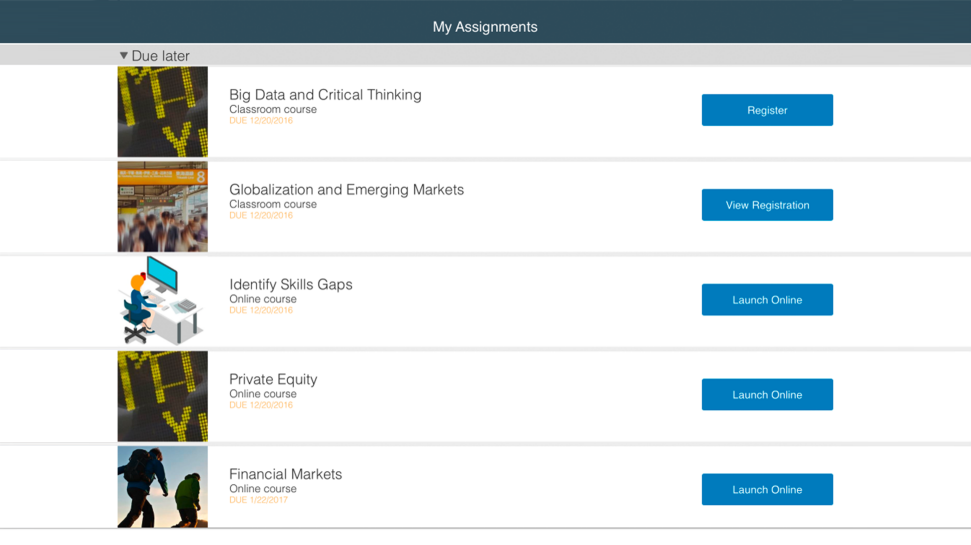This screenshot has height=545, width=971.
Task: Click the My Assignments page title
Action: point(485,27)
